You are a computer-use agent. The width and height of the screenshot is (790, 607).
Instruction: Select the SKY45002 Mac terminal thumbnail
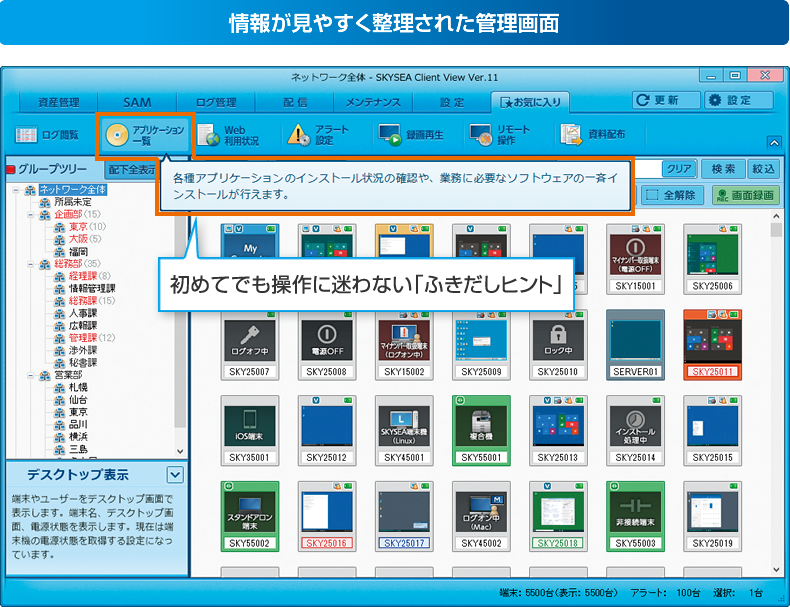(481, 516)
